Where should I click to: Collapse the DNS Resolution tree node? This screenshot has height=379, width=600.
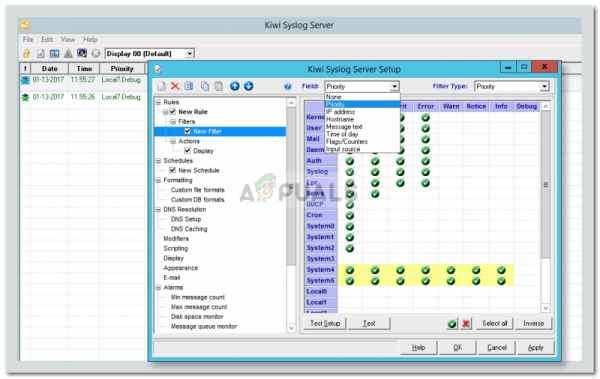coord(158,209)
